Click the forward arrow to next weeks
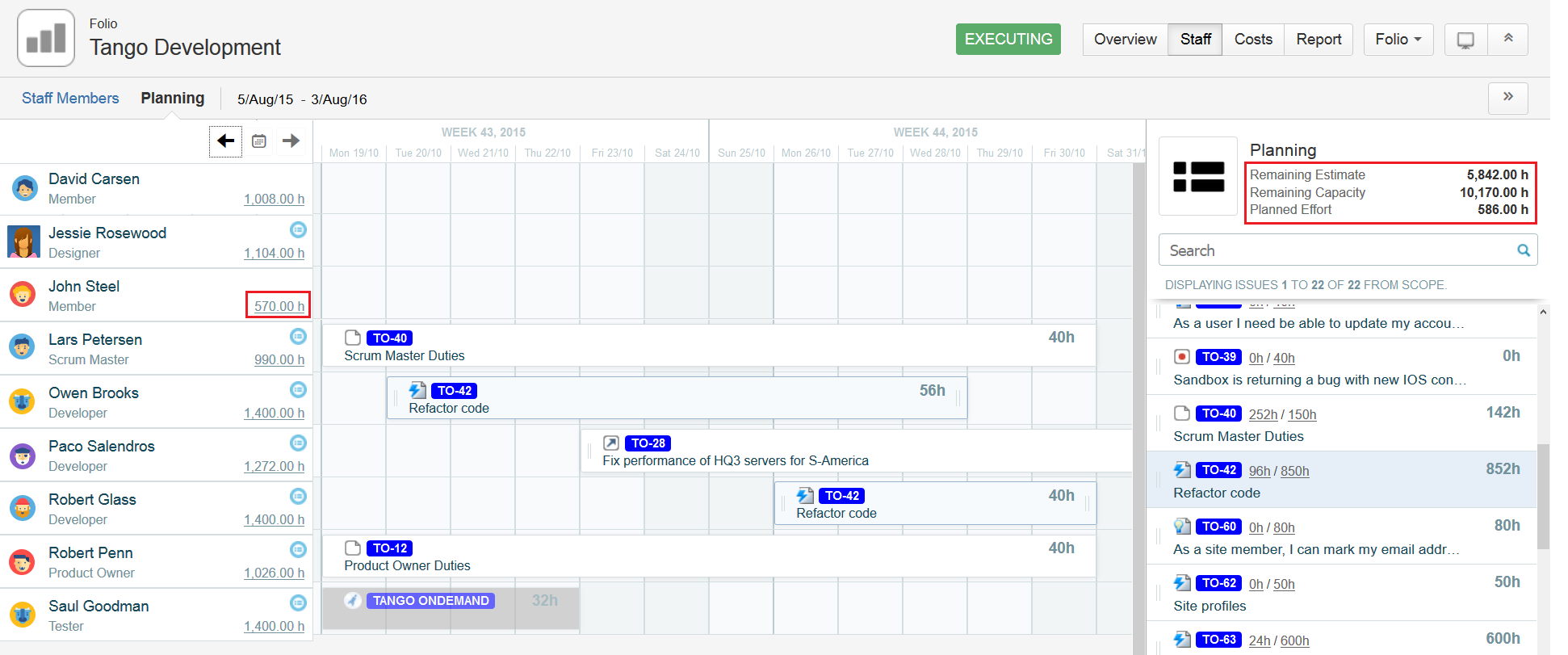Image resolution: width=1568 pixels, height=655 pixels. [291, 141]
